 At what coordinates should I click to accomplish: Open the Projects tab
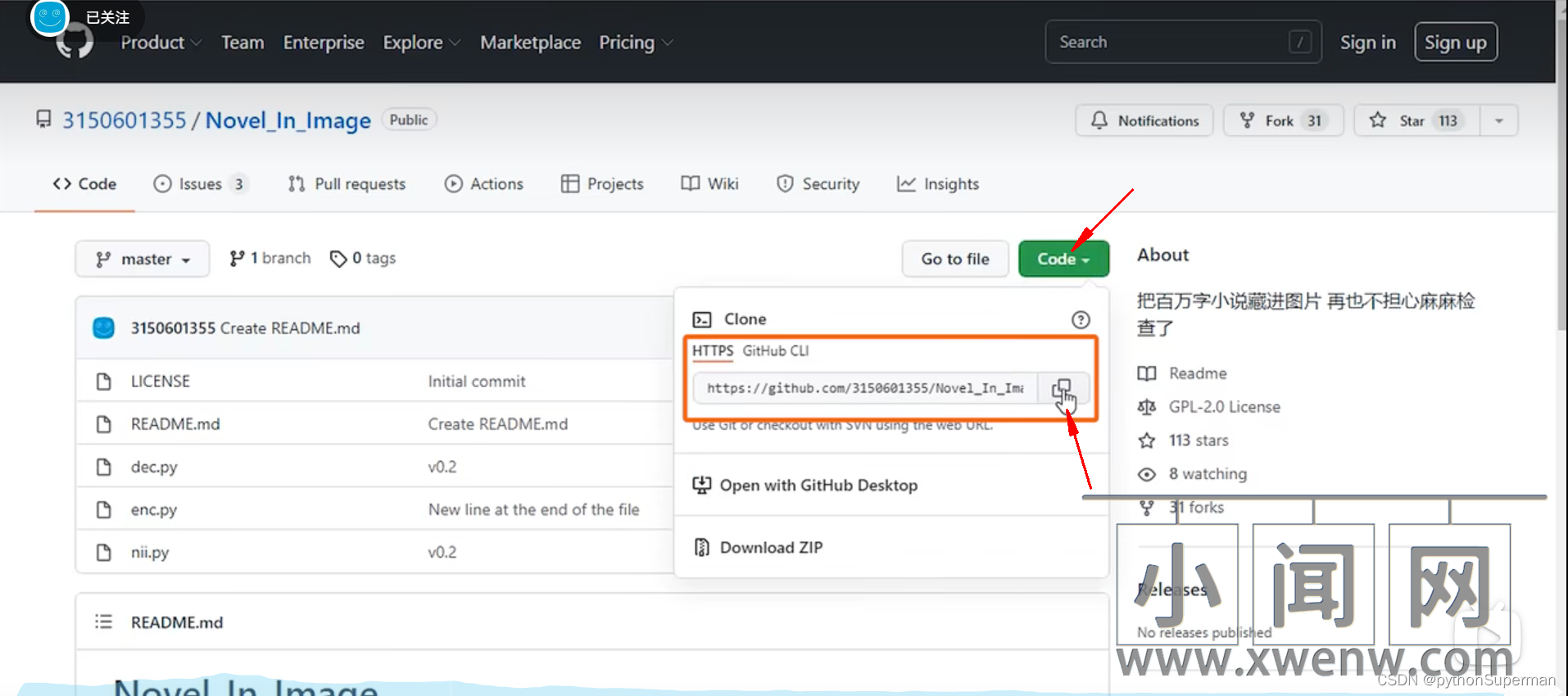(602, 184)
